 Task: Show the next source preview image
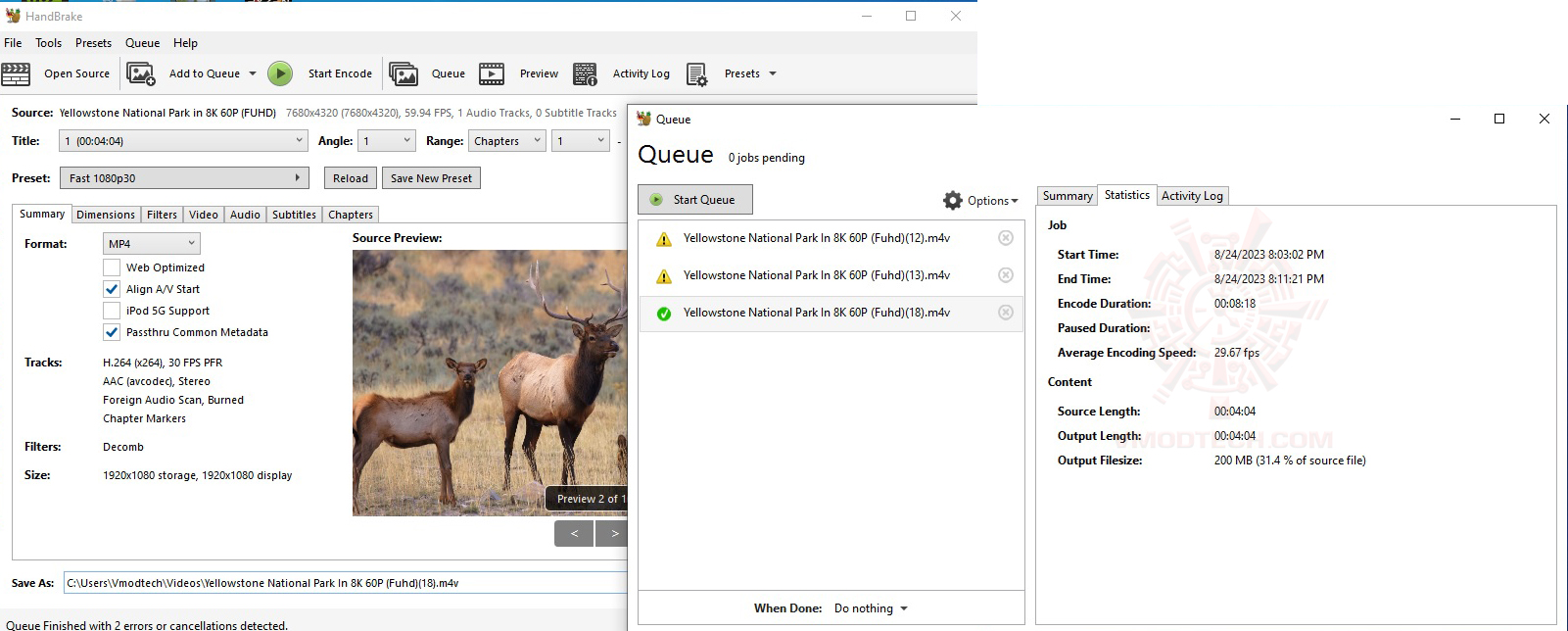[613, 533]
